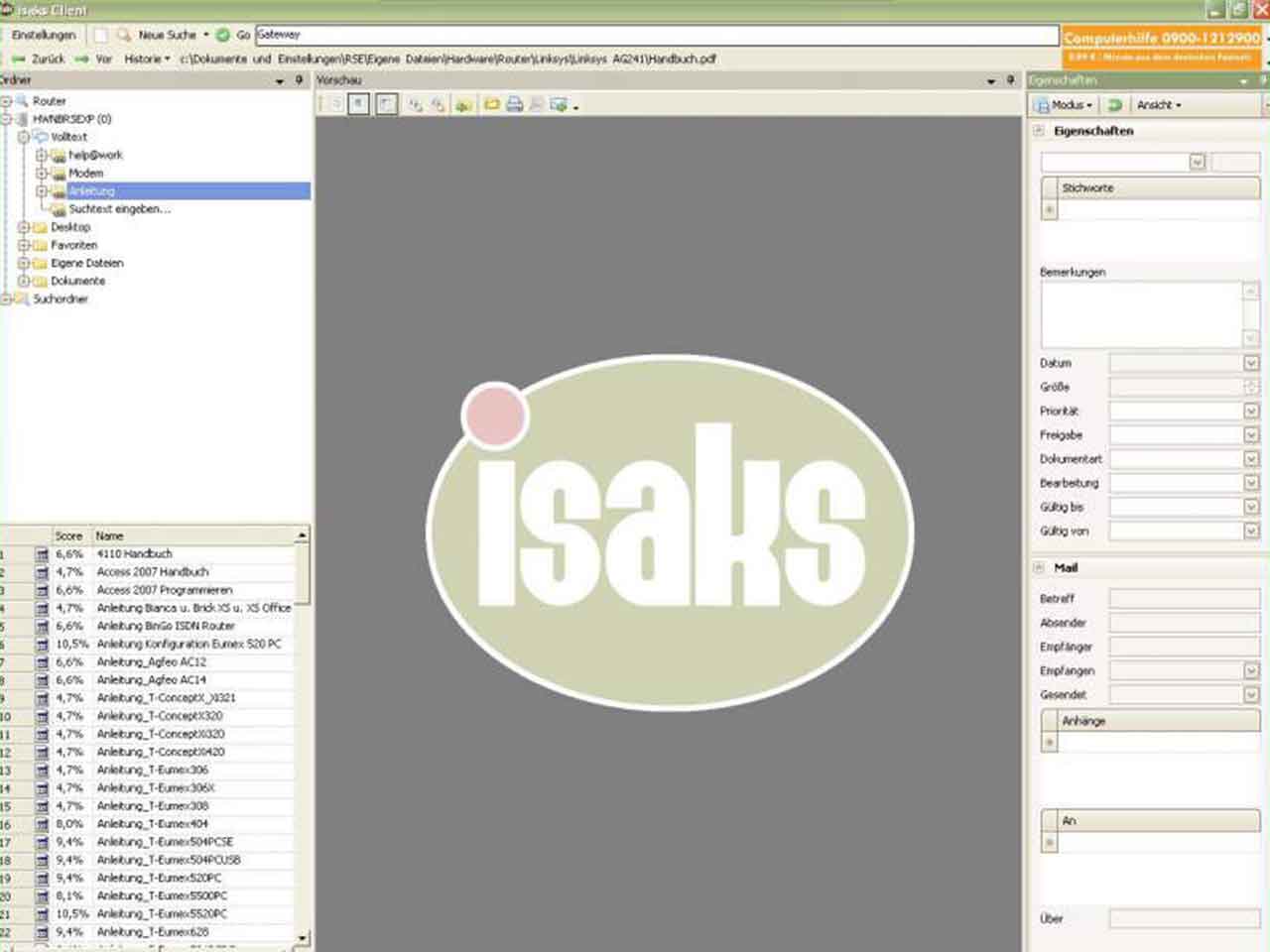Go back with the Zurück arrow
This screenshot has height=952, width=1270.
point(38,59)
